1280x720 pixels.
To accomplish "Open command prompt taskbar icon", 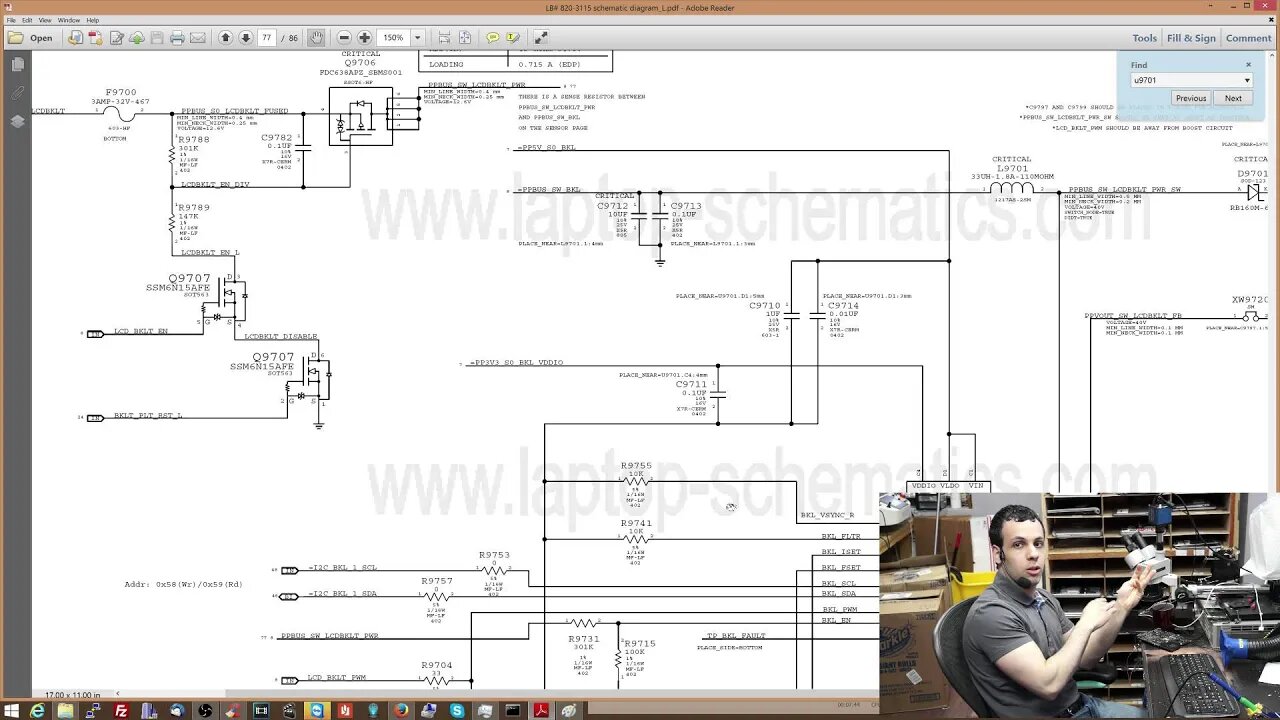I will click(513, 711).
